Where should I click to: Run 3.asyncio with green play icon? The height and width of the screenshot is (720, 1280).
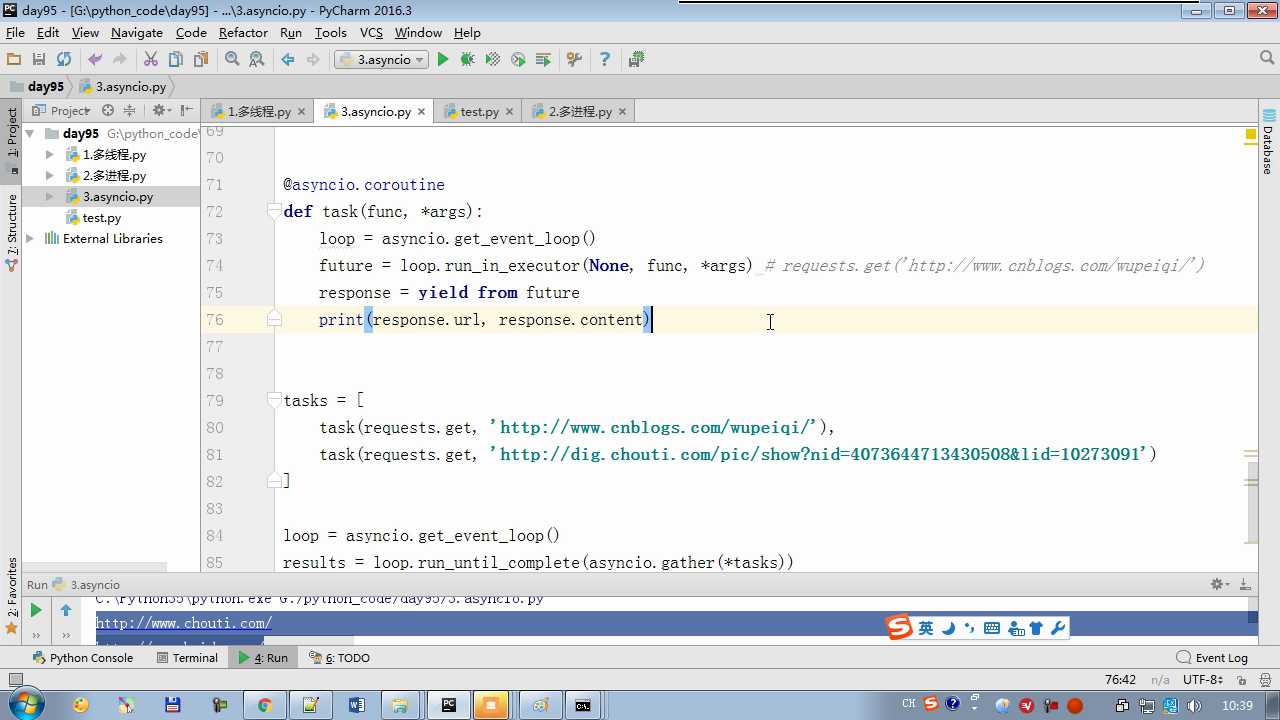(443, 60)
